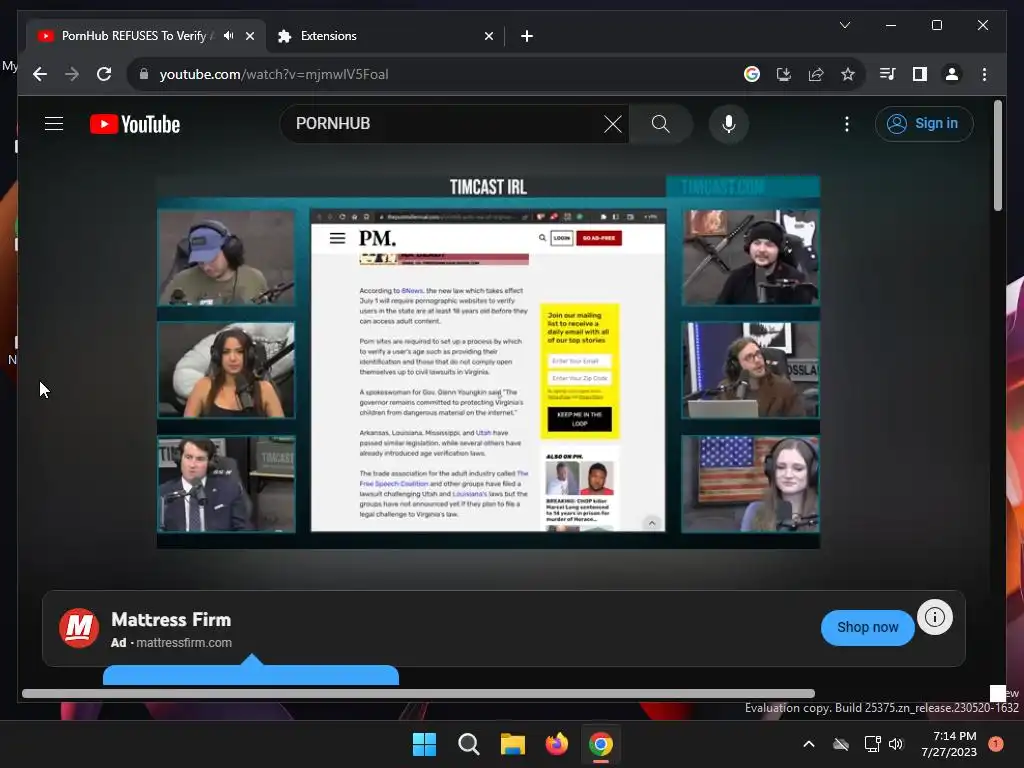Click the YouTube search magnifier button
The image size is (1024, 768).
tap(661, 123)
